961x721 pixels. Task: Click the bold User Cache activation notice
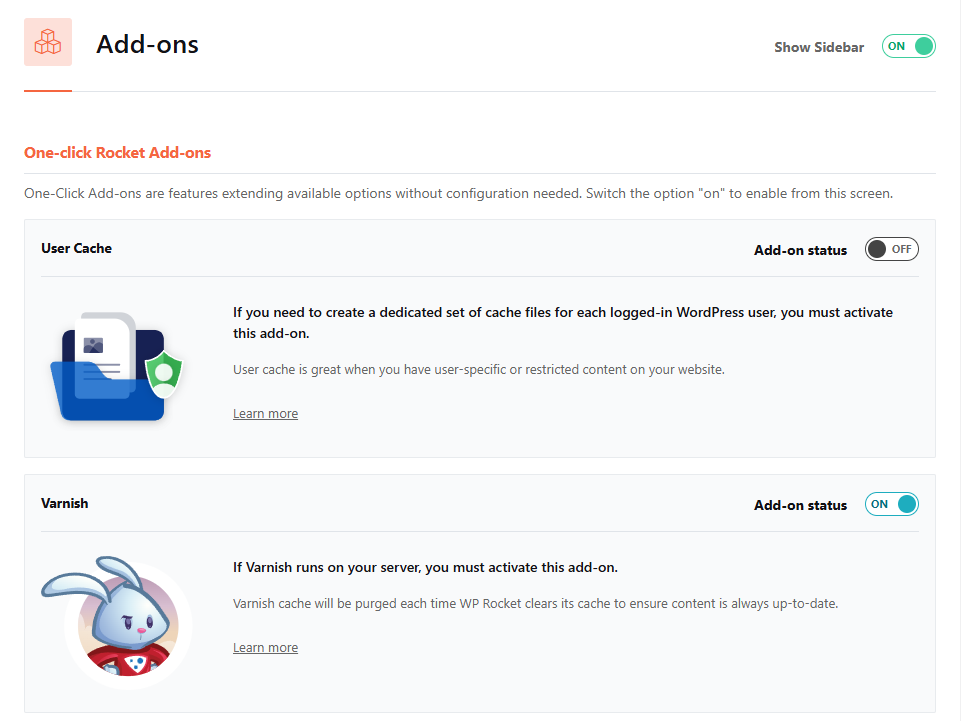click(562, 322)
